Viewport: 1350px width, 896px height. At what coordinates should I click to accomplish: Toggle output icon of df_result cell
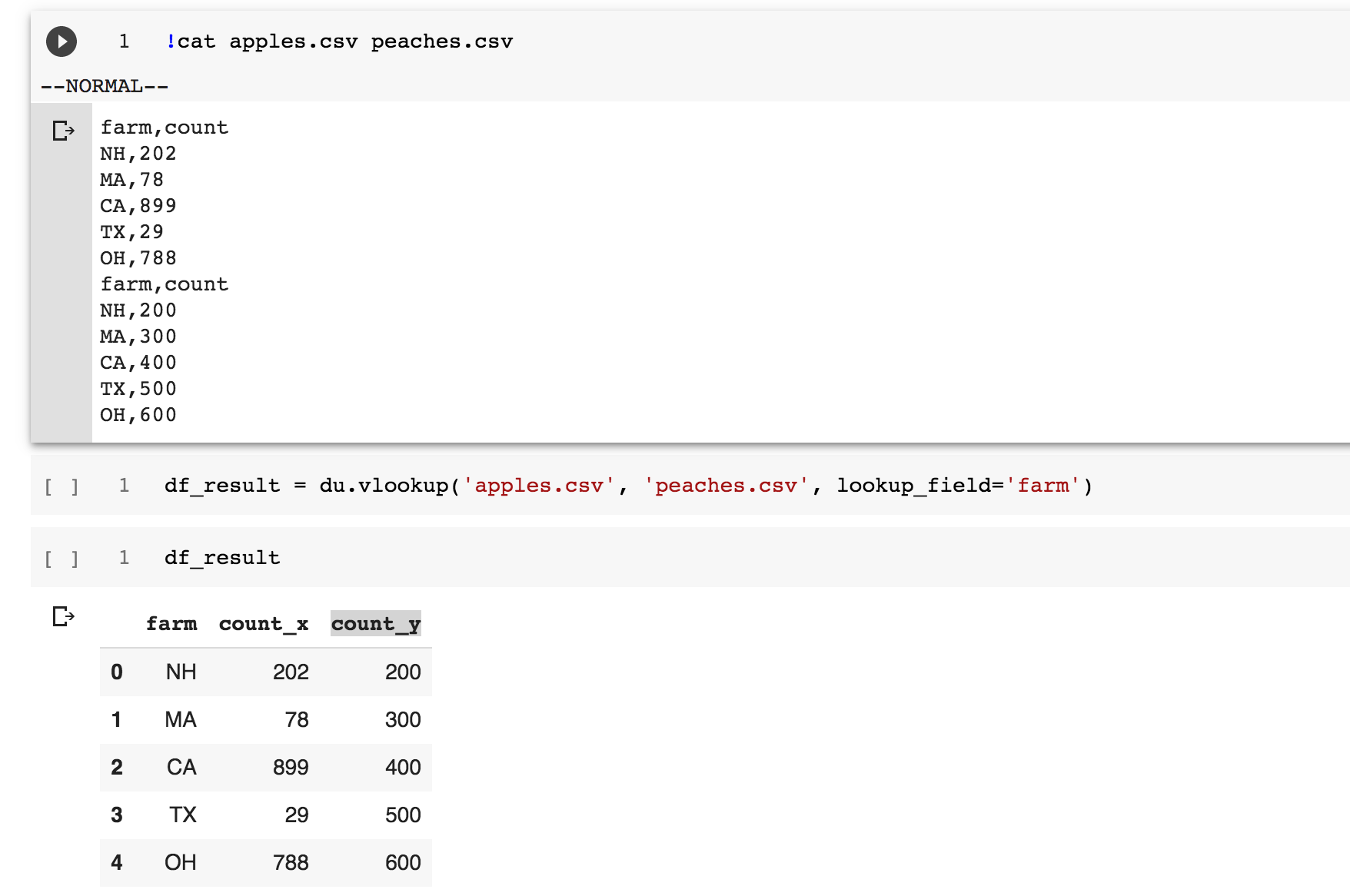[x=63, y=616]
